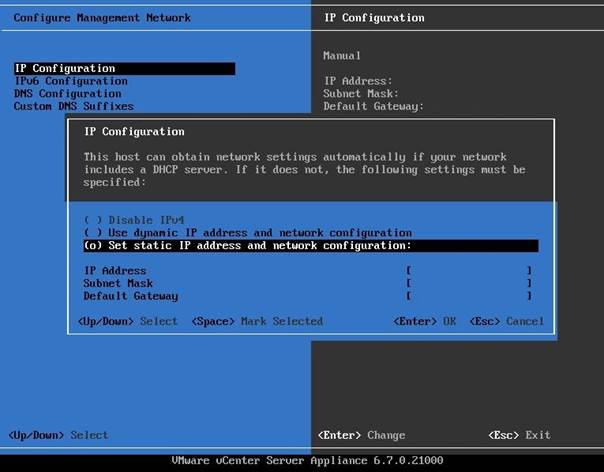Image resolution: width=604 pixels, height=472 pixels.
Task: Click the right panel IP Address label
Action: point(358,81)
